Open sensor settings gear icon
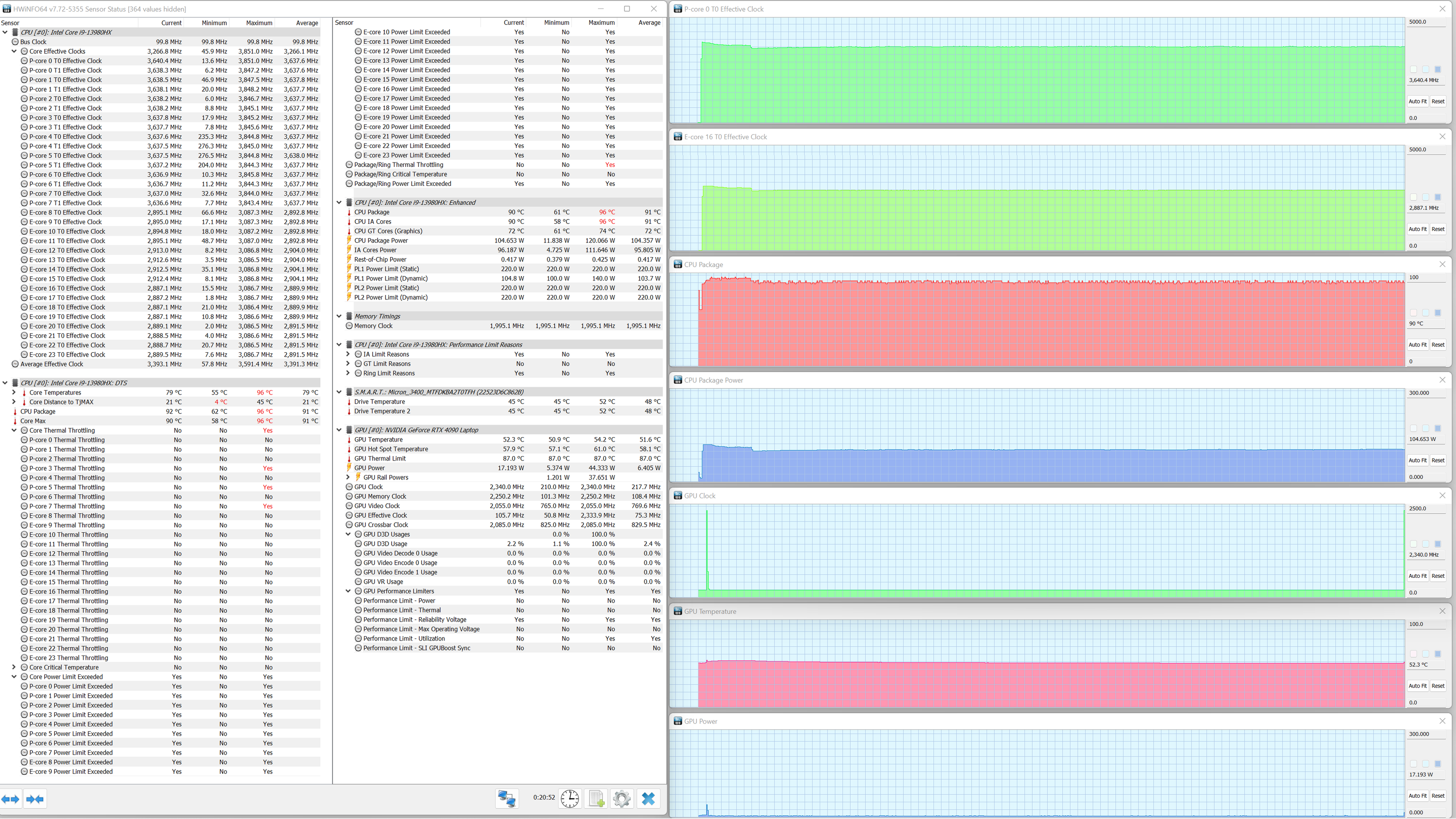The height and width of the screenshot is (819, 1456). click(622, 798)
